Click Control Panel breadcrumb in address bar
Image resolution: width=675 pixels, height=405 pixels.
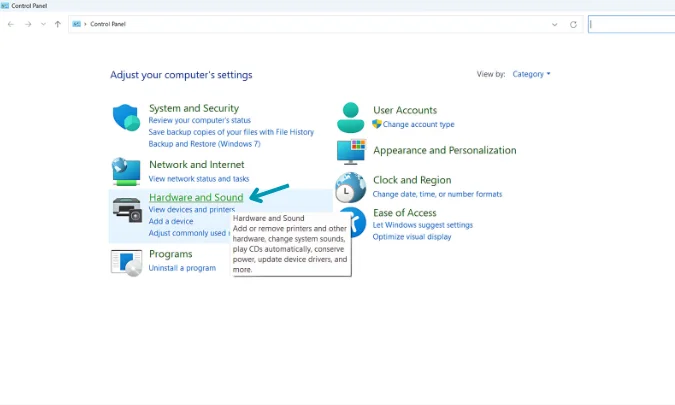click(x=108, y=24)
